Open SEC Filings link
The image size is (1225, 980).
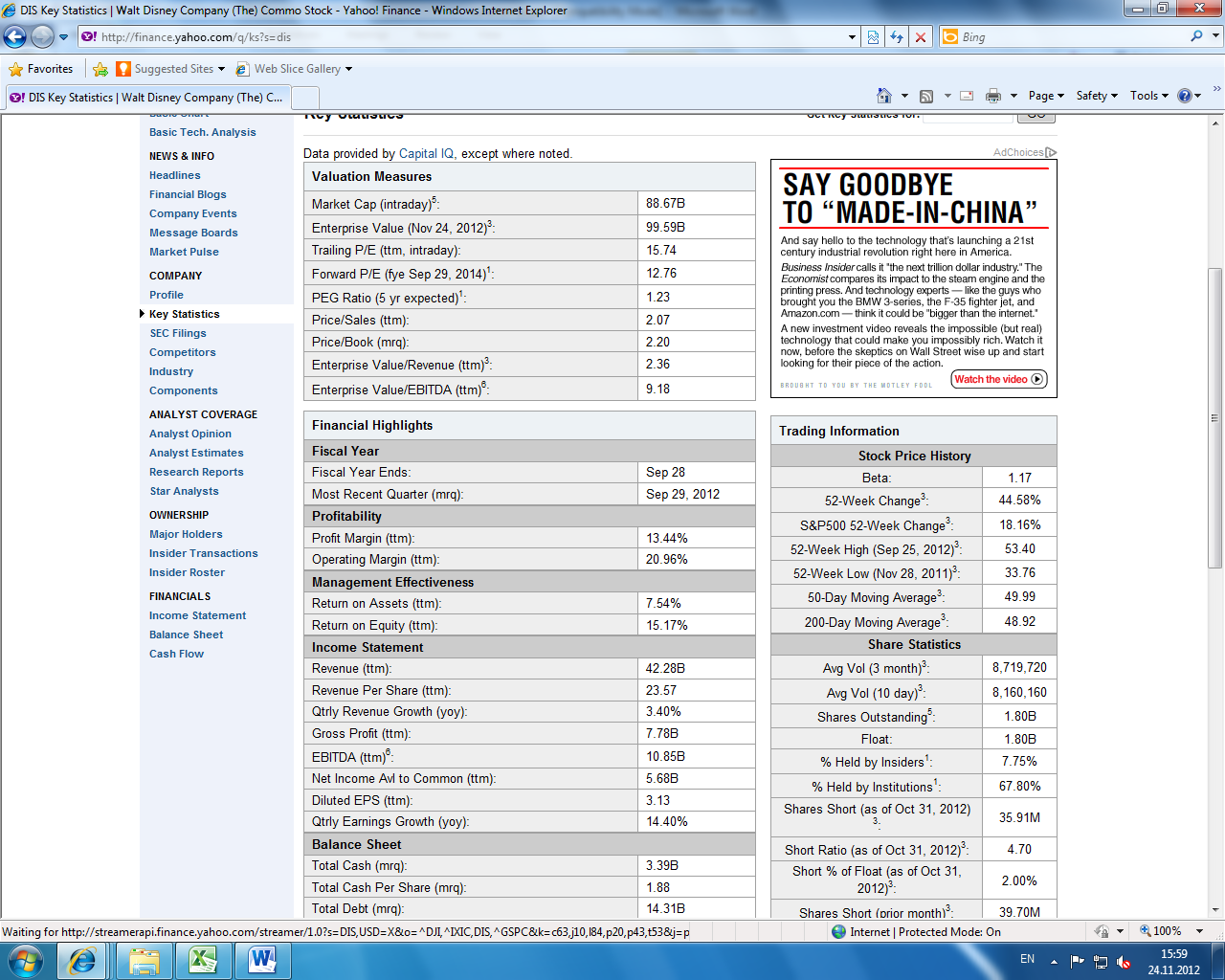[x=178, y=333]
